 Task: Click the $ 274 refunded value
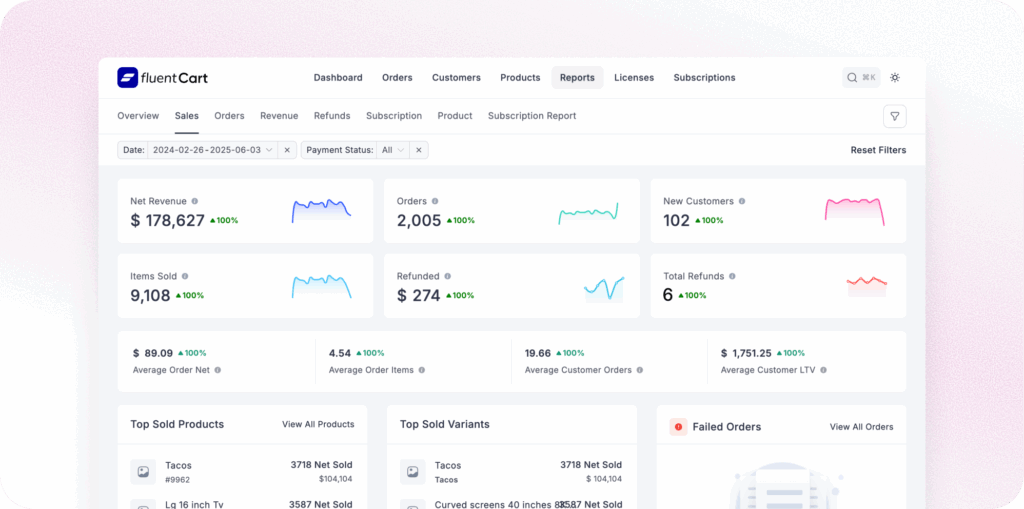pyautogui.click(x=419, y=295)
